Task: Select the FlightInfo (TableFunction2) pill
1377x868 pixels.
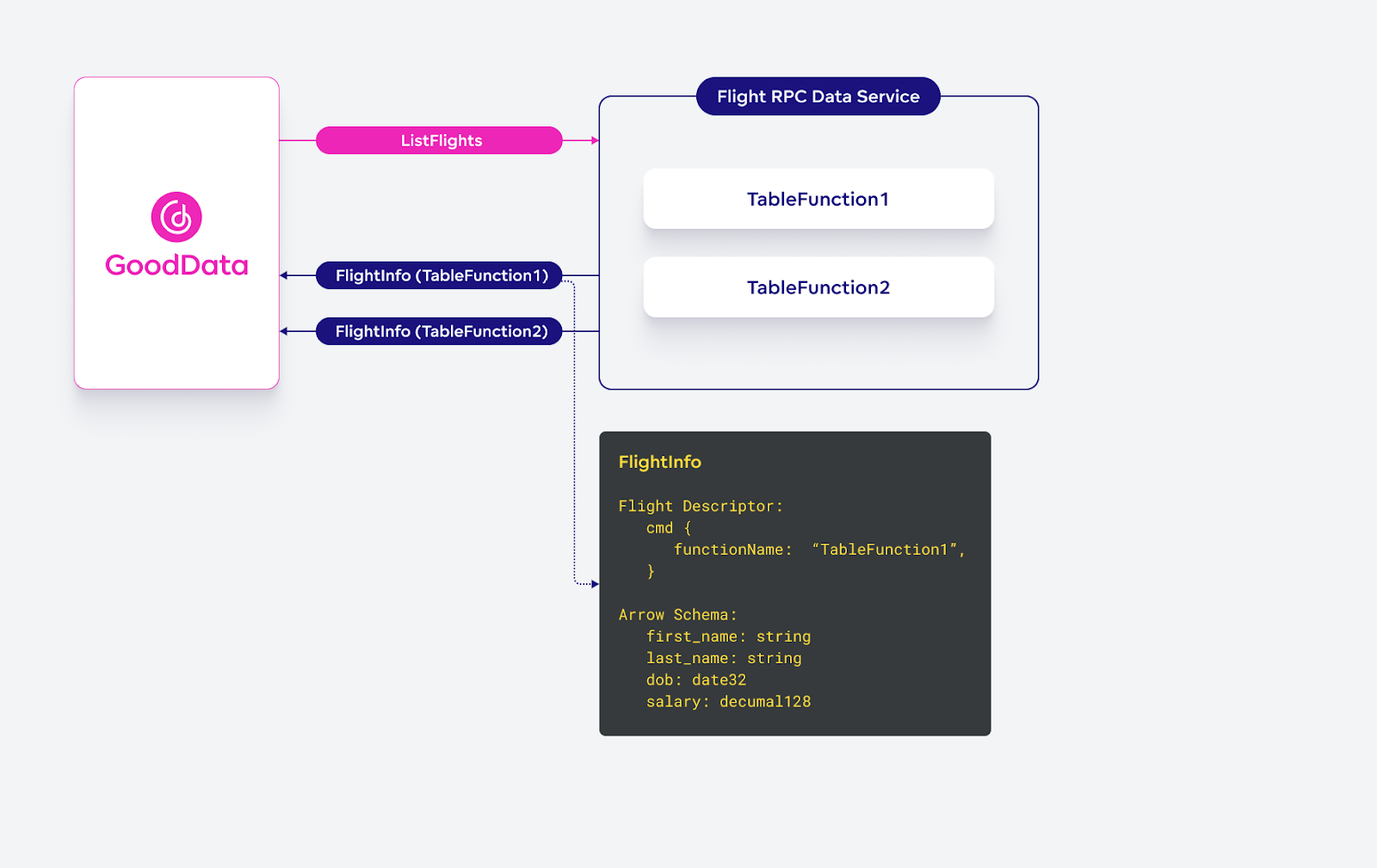Action: click(x=439, y=331)
